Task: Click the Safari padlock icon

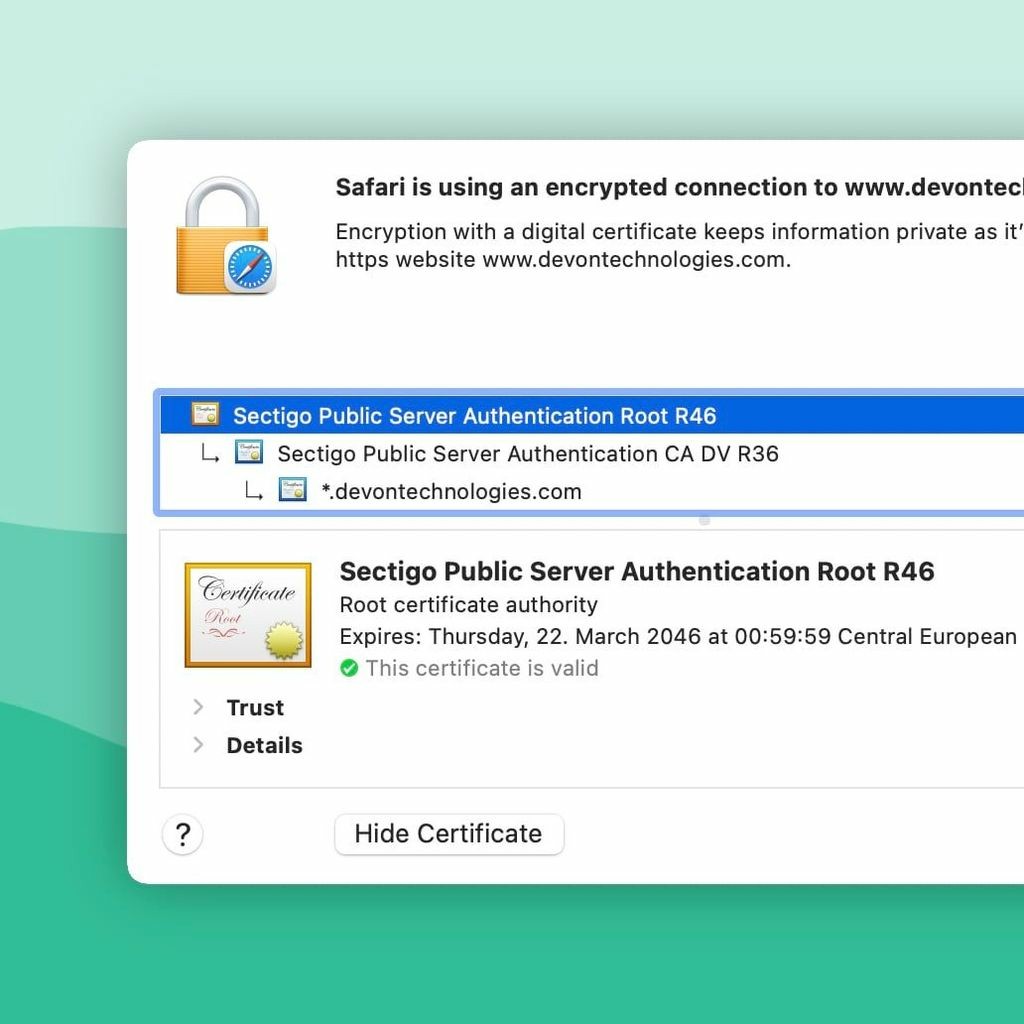Action: click(226, 236)
